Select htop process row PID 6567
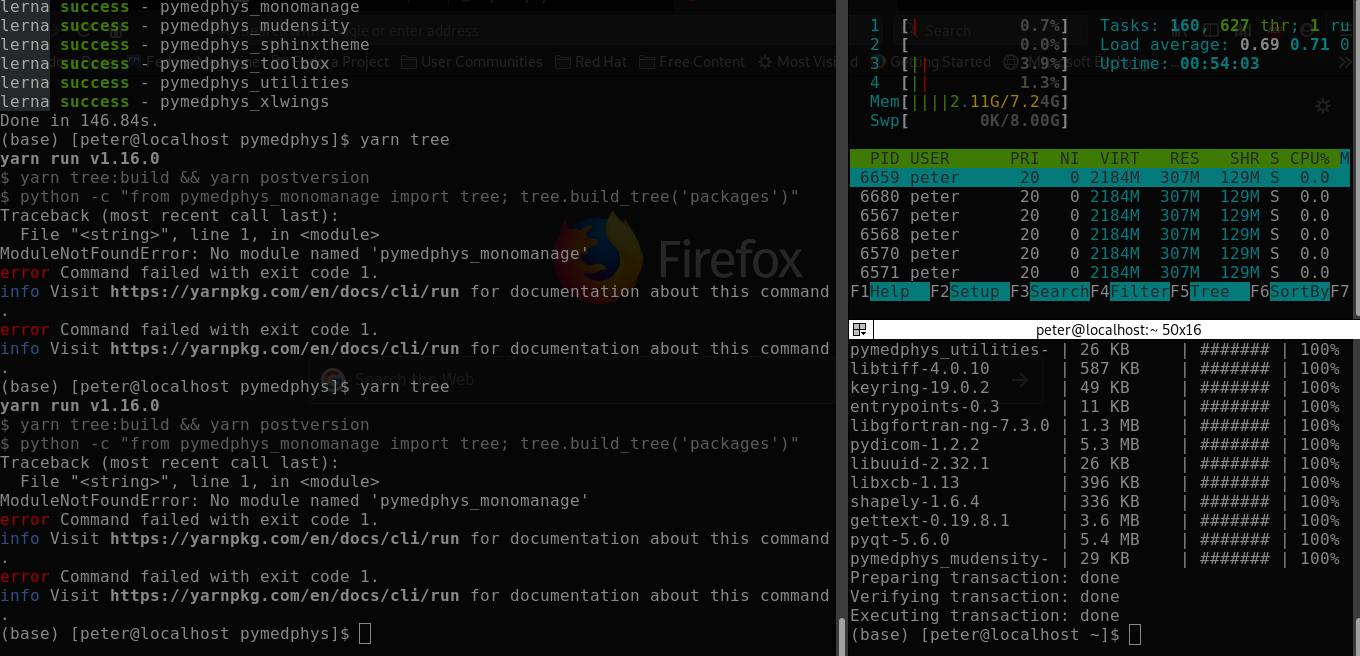The height and width of the screenshot is (656, 1360). (x=1100, y=215)
